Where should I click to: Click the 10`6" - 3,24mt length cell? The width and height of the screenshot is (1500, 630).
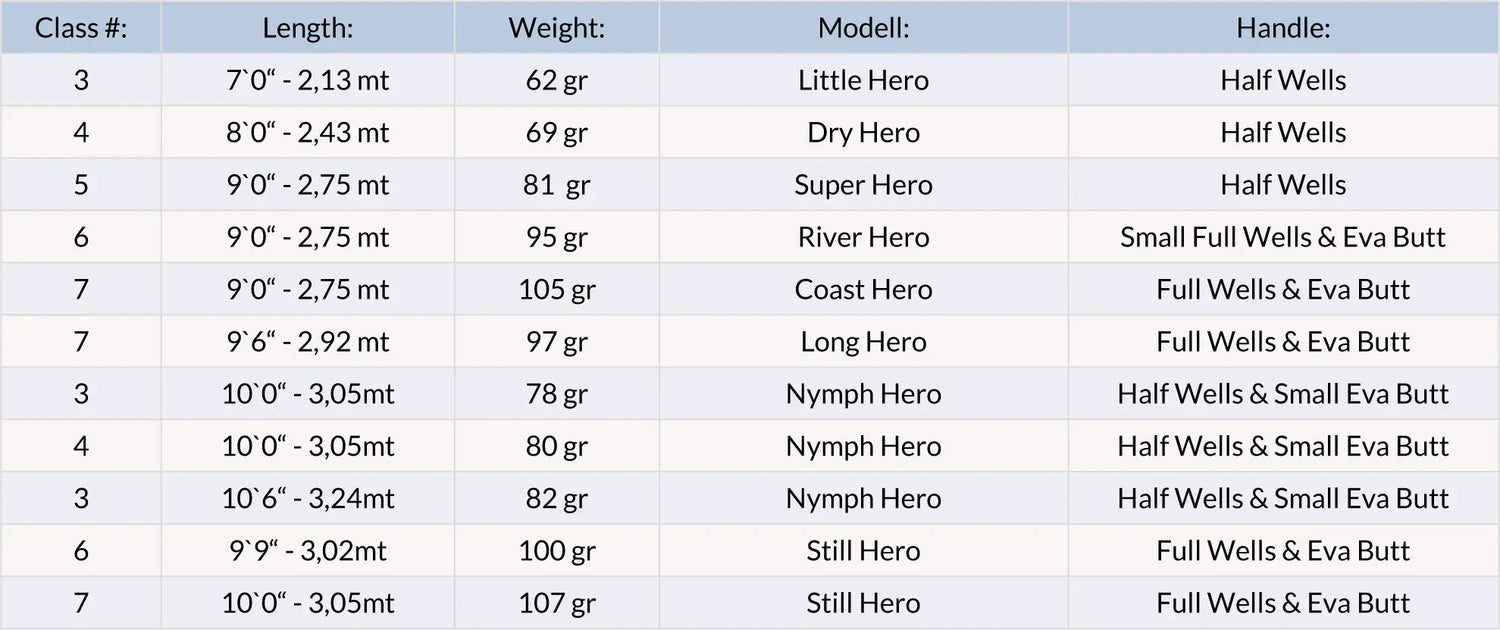[x=308, y=498]
